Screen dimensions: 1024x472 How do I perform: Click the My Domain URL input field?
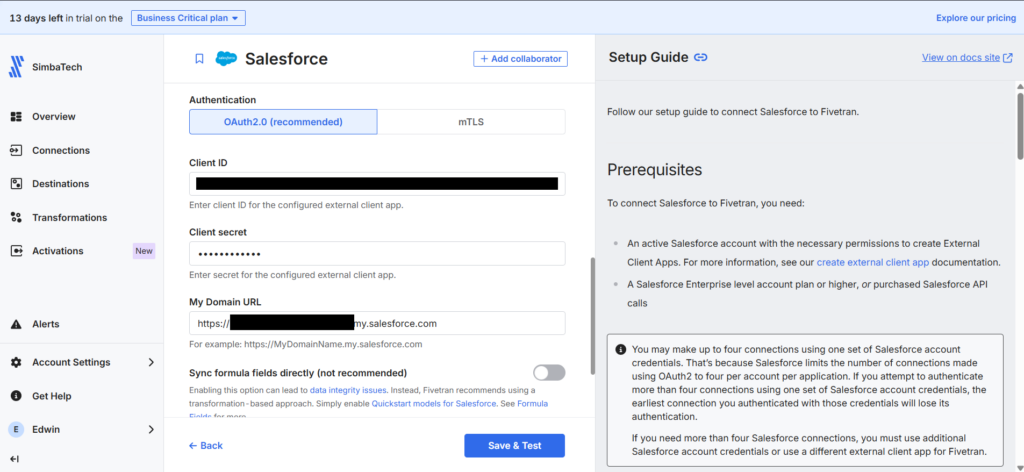tap(377, 323)
